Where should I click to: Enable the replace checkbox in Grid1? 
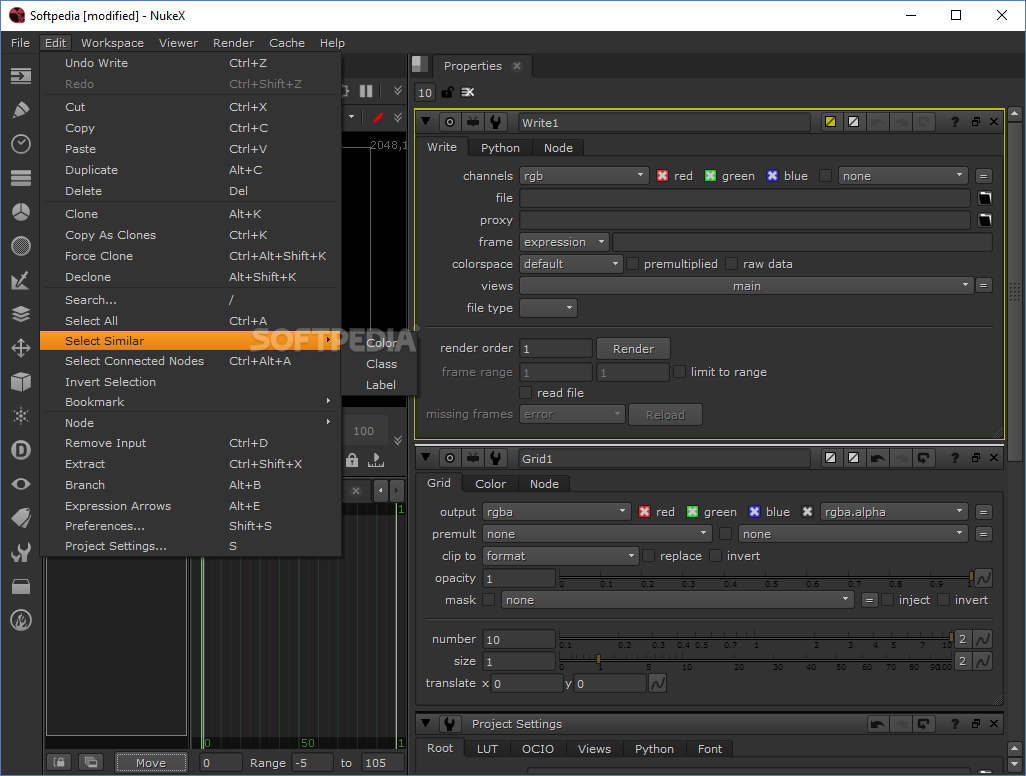(x=648, y=556)
